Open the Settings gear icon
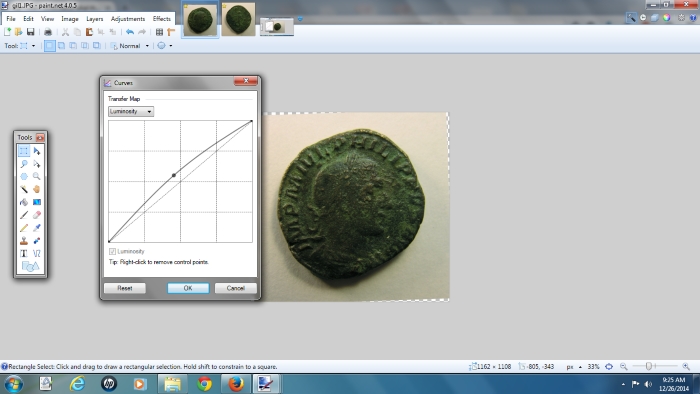The width and height of the screenshot is (700, 394). coord(681,17)
